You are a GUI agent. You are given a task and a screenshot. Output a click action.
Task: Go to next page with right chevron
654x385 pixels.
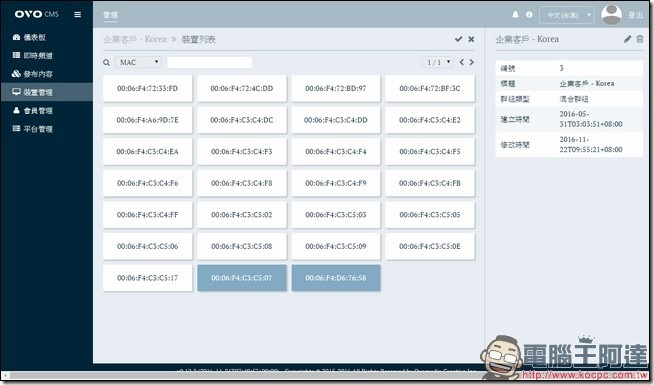click(x=472, y=62)
